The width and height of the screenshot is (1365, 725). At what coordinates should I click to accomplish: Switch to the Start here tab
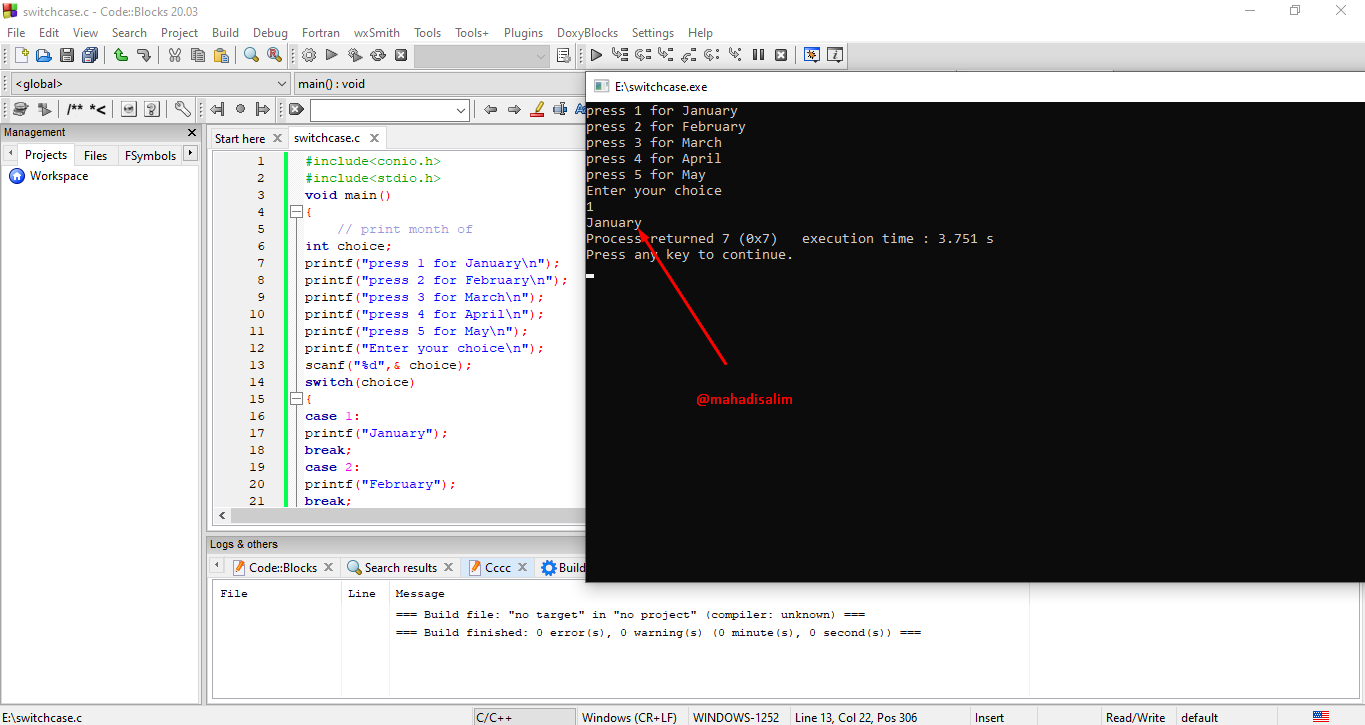[x=240, y=138]
